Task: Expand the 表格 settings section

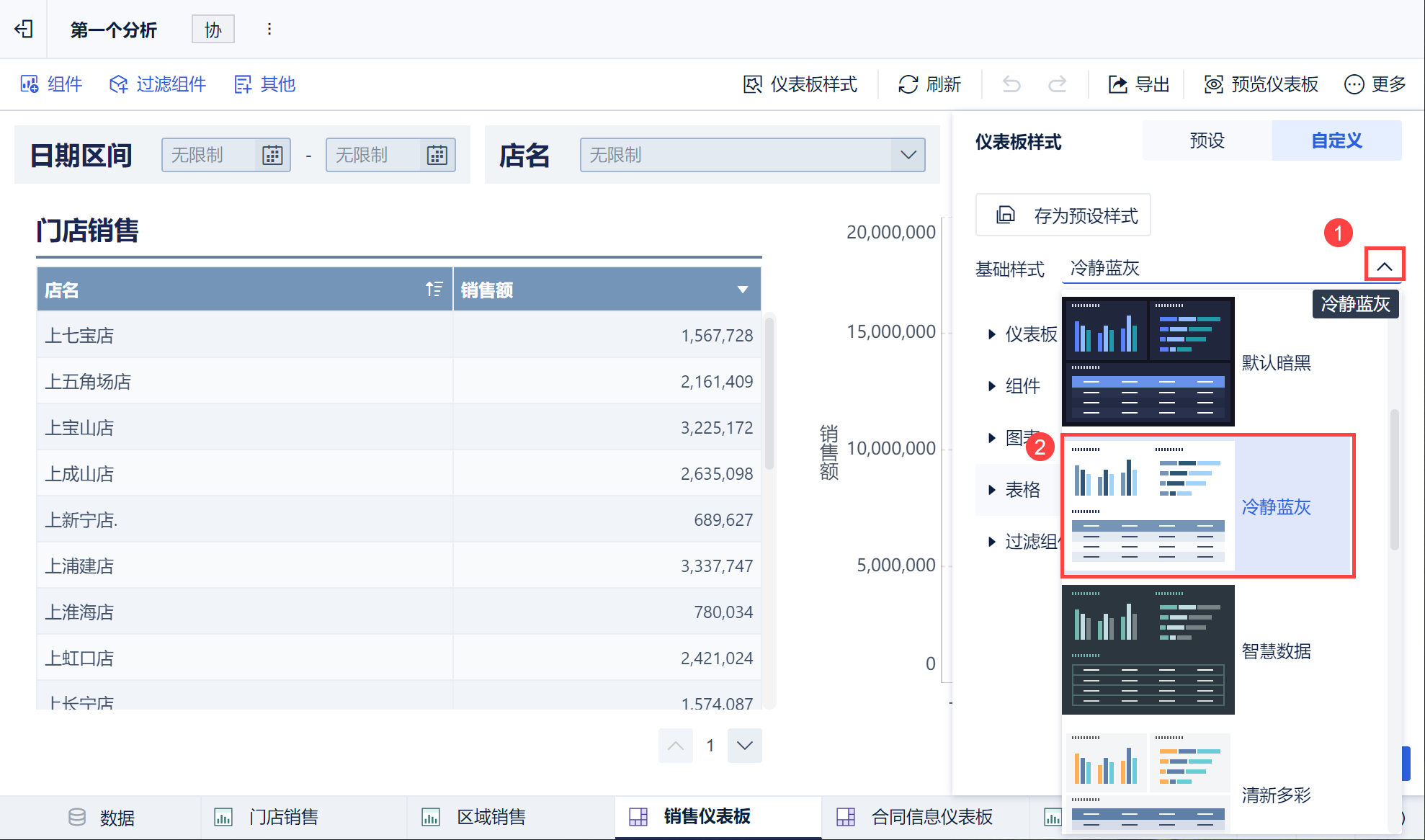Action: [1015, 490]
